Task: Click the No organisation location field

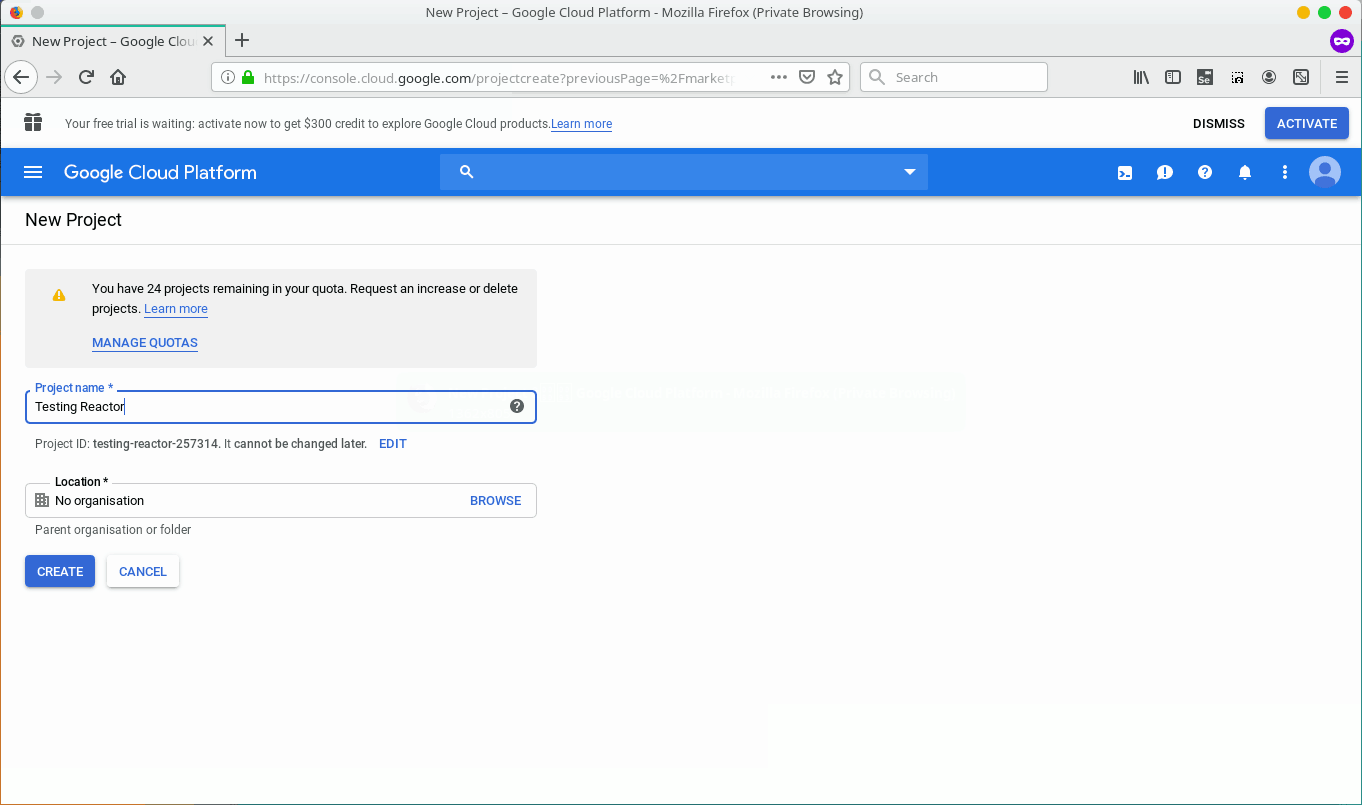Action: coord(281,501)
